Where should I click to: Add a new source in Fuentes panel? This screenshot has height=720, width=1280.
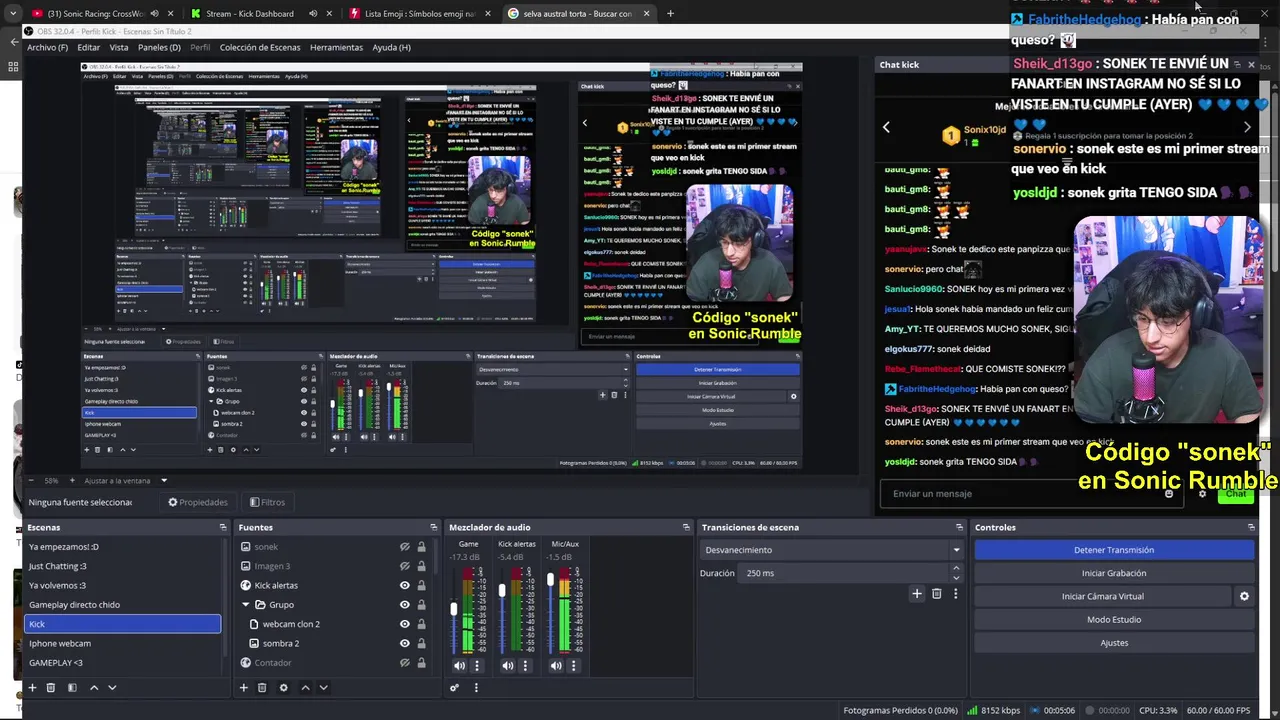tap(243, 687)
